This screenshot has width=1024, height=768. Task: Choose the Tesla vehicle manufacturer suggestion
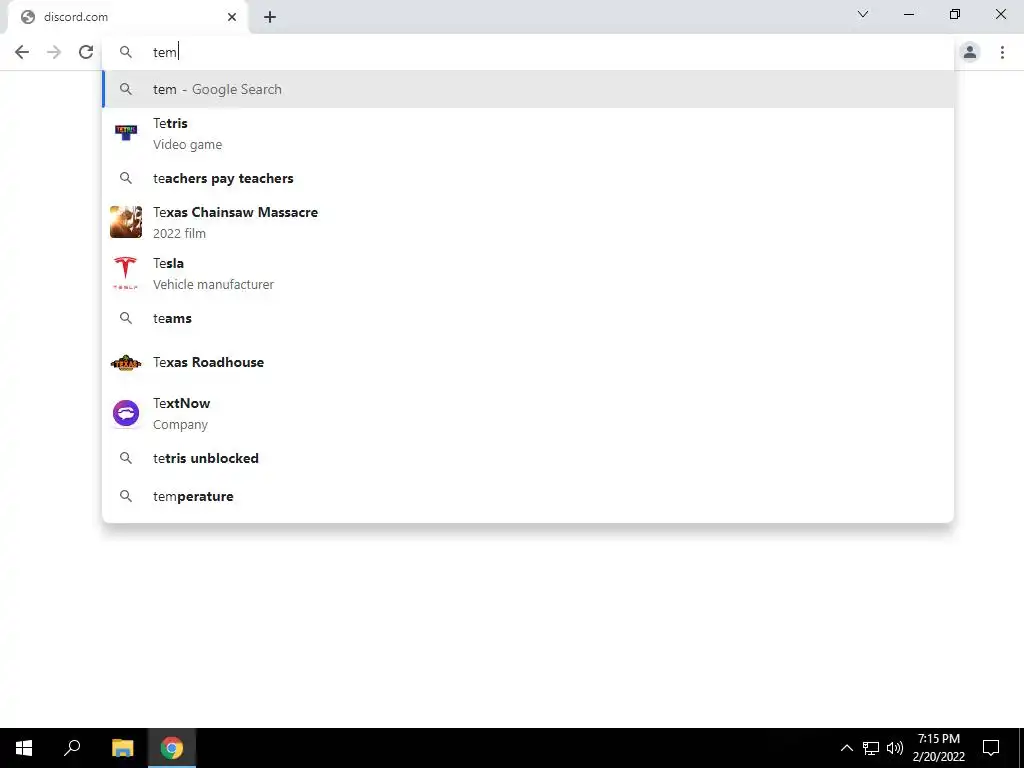[x=528, y=273]
